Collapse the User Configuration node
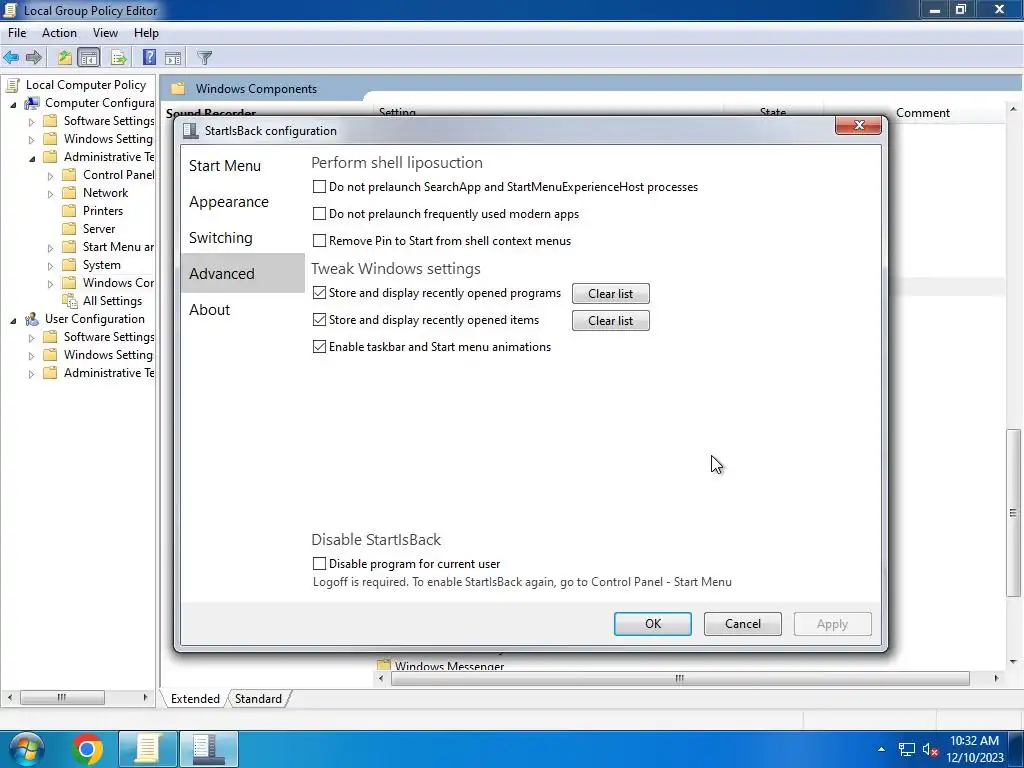This screenshot has height=768, width=1024. (13, 321)
